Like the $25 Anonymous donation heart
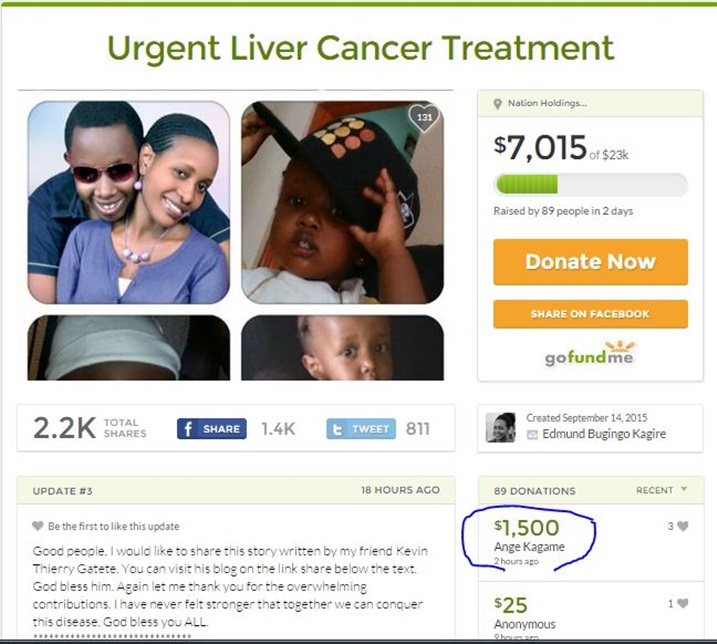Image resolution: width=717 pixels, height=644 pixels. pyautogui.click(x=682, y=603)
